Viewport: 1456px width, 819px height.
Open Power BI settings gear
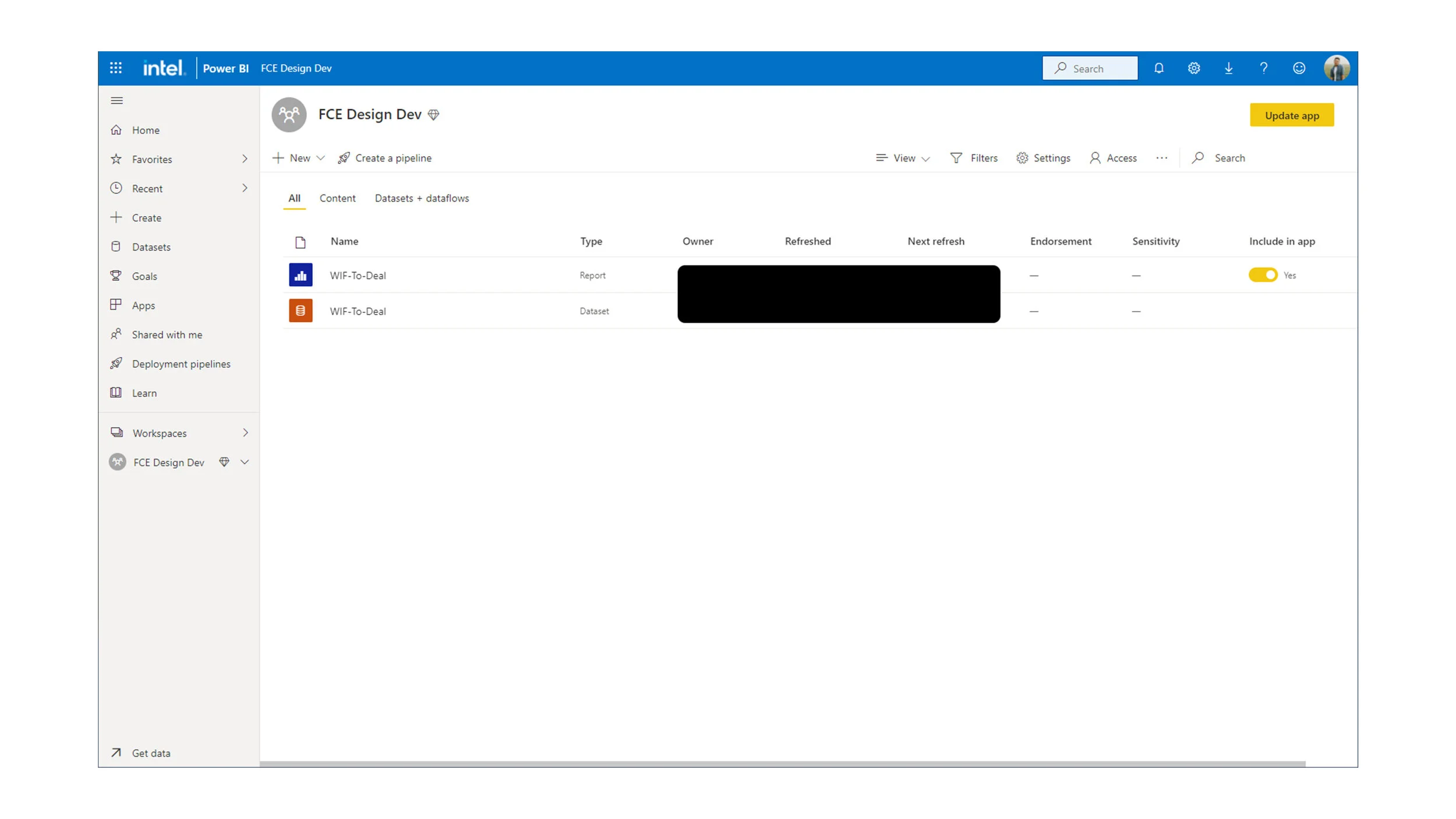(1193, 68)
